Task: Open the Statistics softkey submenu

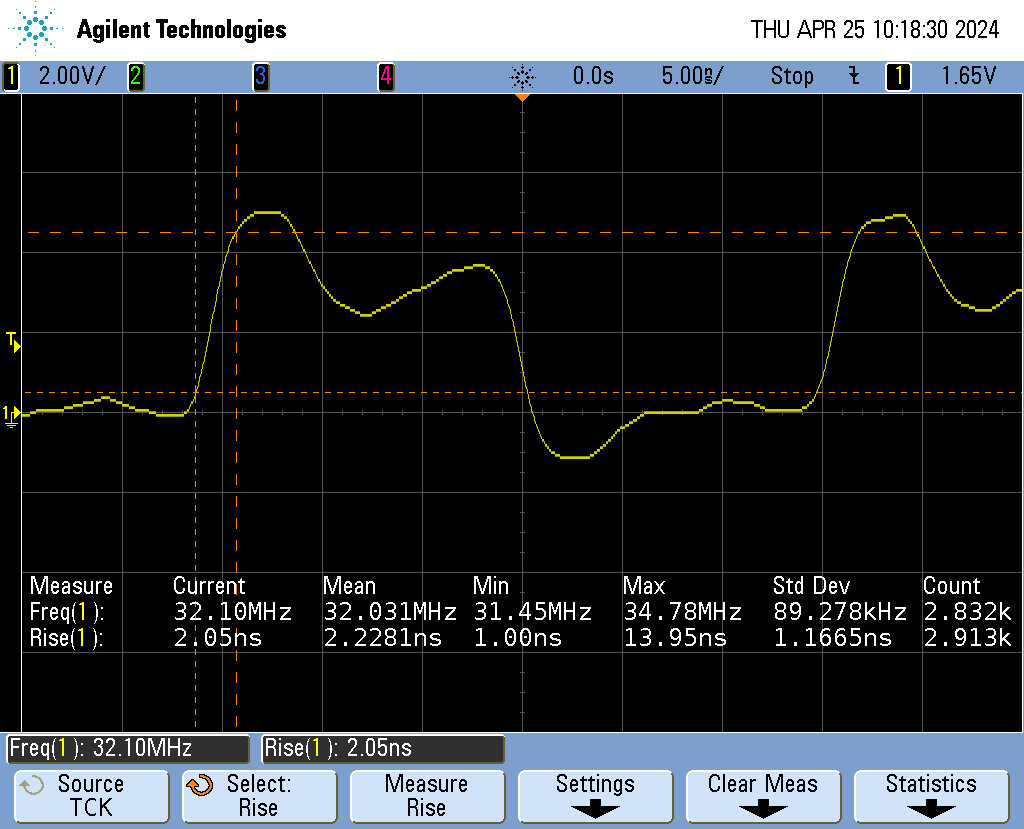Action: coord(930,796)
